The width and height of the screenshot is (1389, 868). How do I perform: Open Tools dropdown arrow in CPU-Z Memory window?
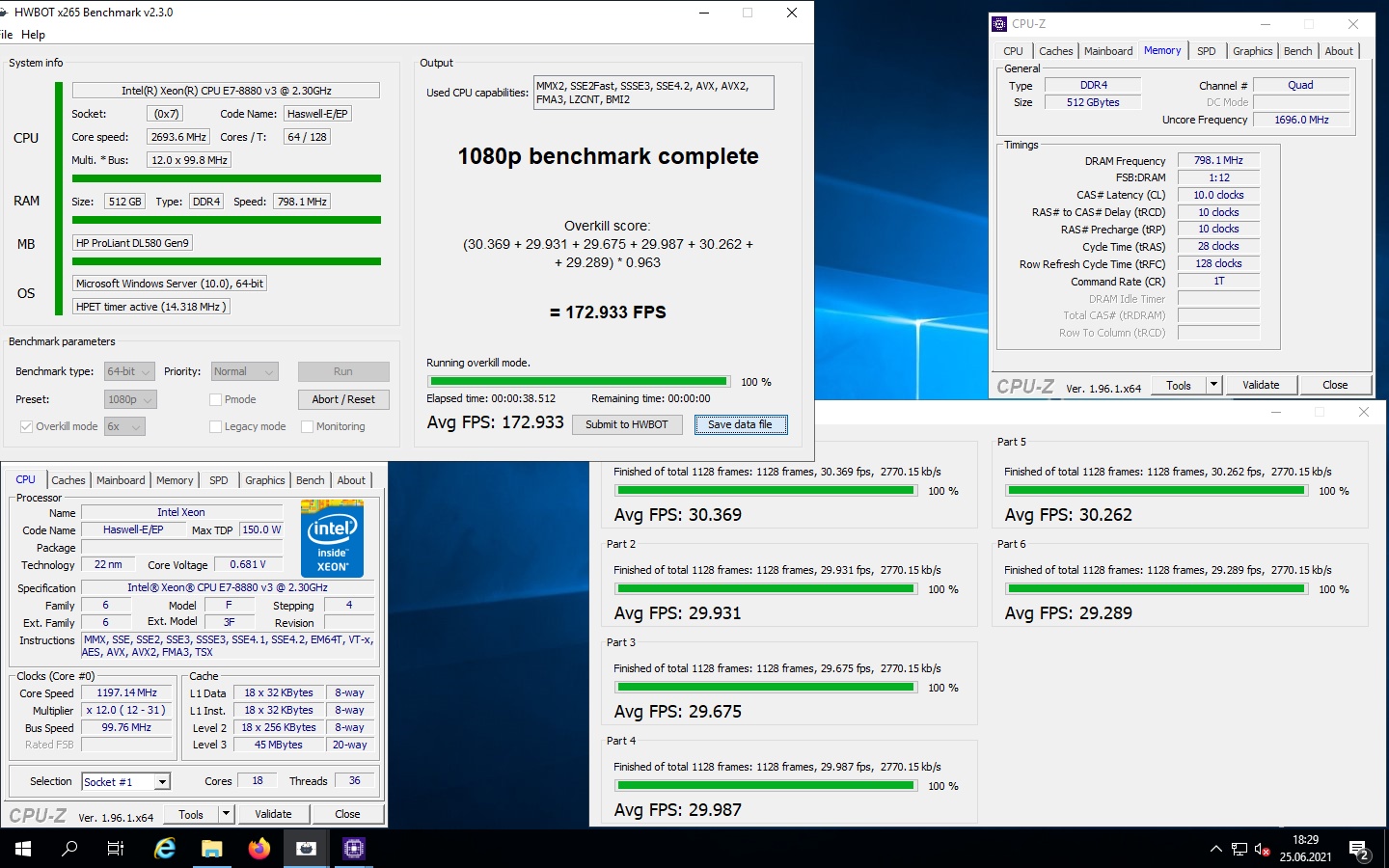tap(1213, 385)
